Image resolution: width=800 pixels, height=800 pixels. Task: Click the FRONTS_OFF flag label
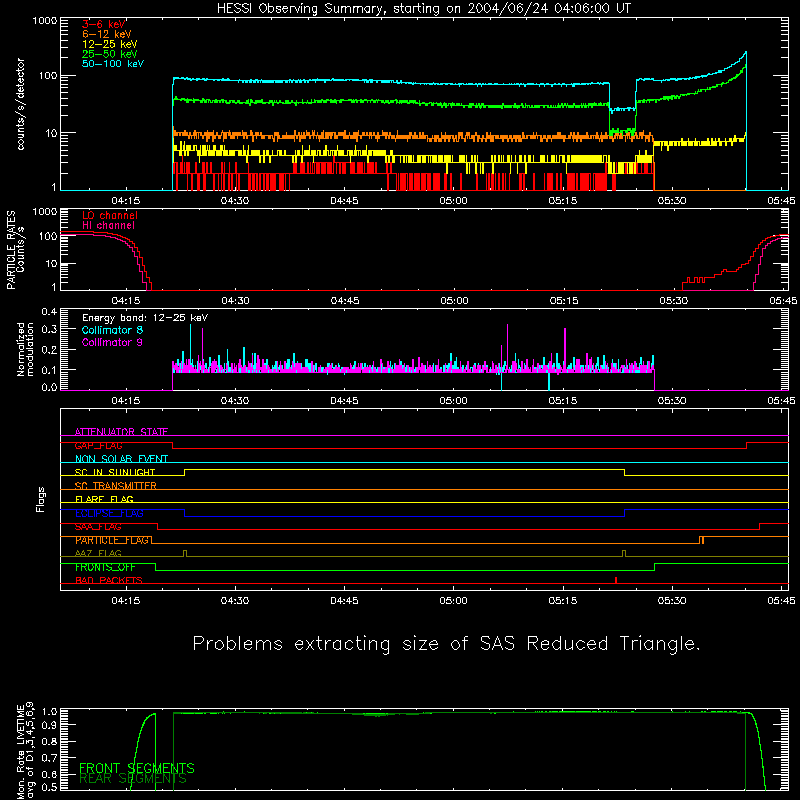105,567
